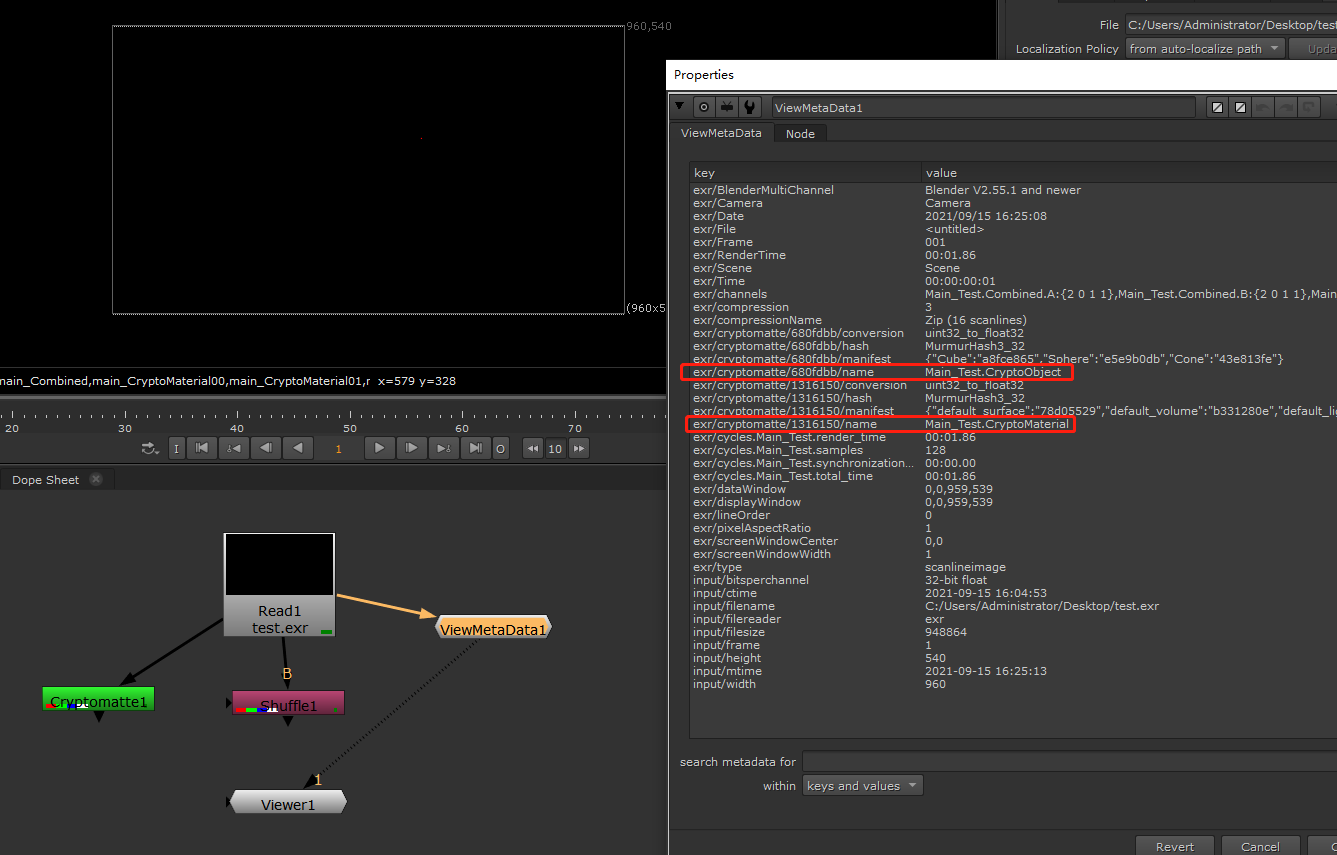Click into the search metadata for field
Screen dimensions: 1337x855
click(1069, 761)
